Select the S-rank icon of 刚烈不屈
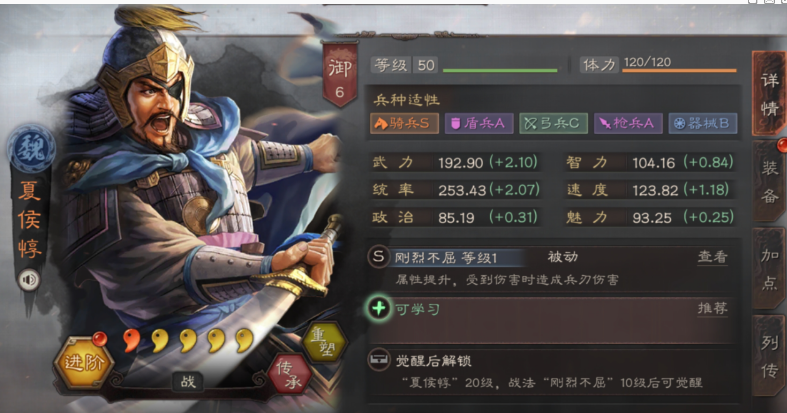Image resolution: width=787 pixels, height=413 pixels. pyautogui.click(x=378, y=257)
